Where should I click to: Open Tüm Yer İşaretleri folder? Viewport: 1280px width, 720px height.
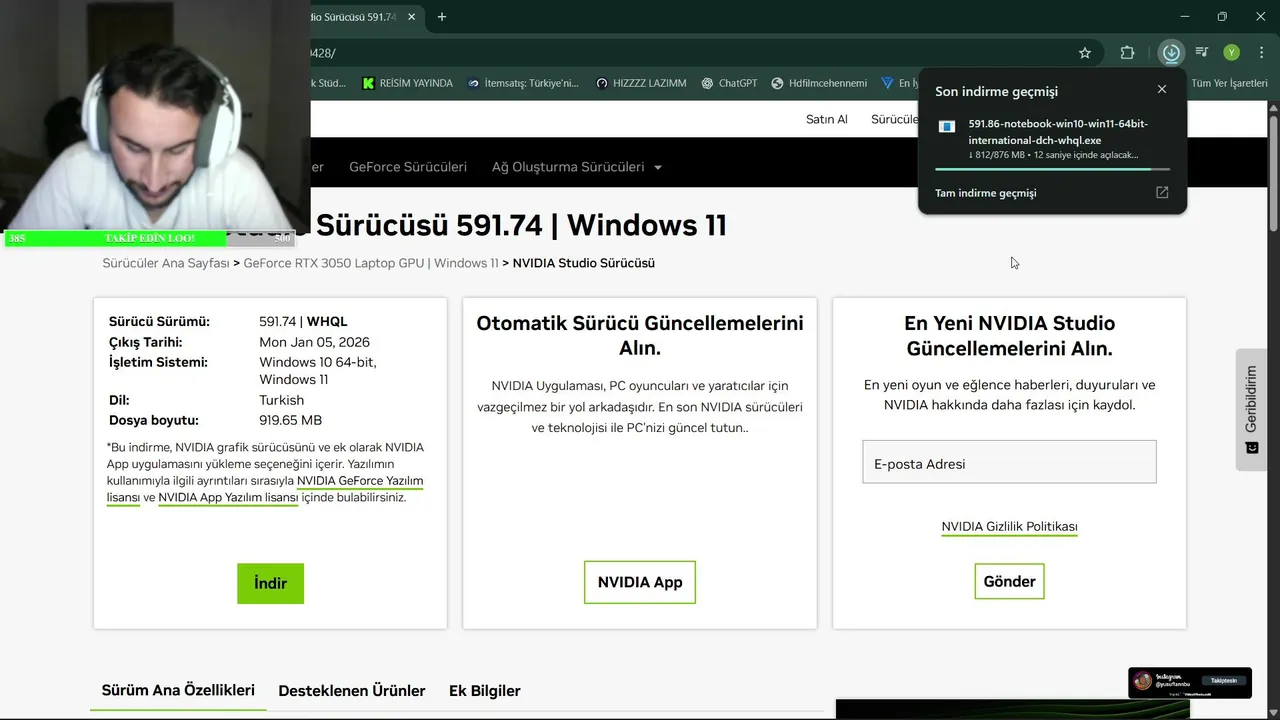tap(1229, 83)
